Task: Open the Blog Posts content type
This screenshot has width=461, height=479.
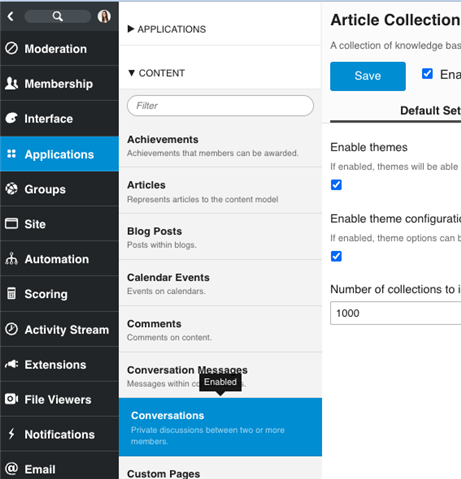Action: point(220,237)
